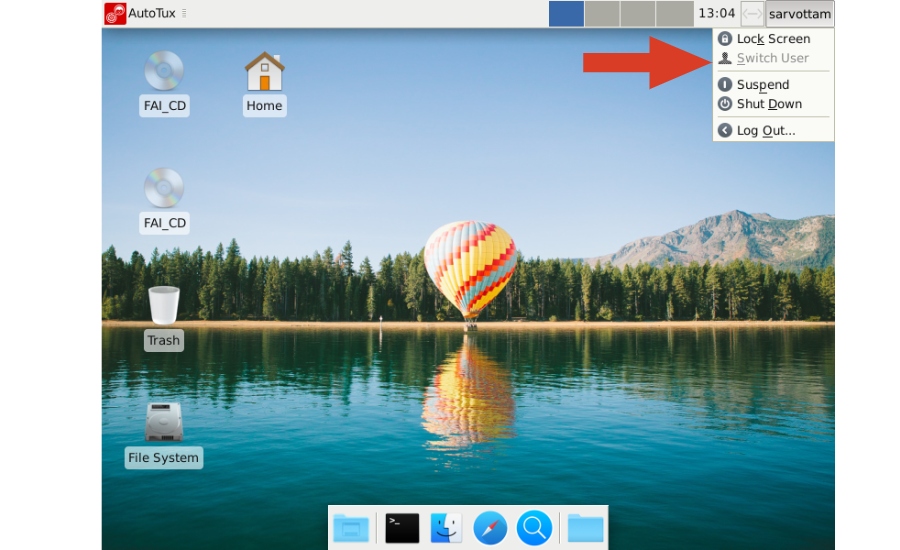Image resolution: width=900 pixels, height=550 pixels.
Task: Click the arrow icon beside Log Out
Action: point(725,130)
